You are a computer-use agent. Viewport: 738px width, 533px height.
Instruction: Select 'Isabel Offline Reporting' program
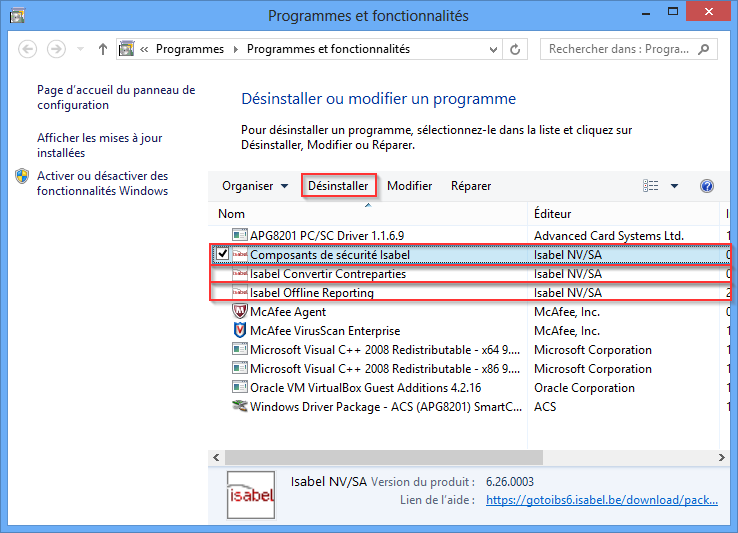[312, 293]
